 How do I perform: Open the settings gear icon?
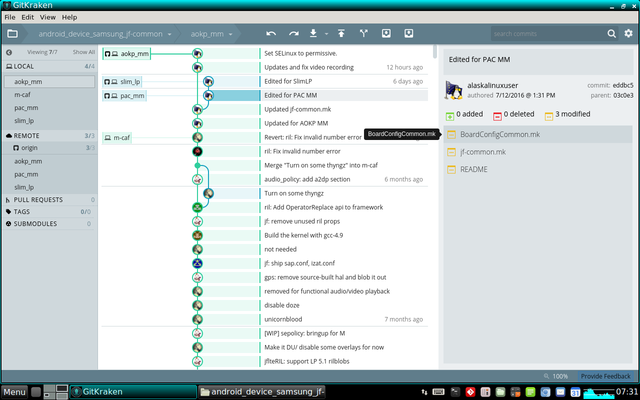pos(628,34)
